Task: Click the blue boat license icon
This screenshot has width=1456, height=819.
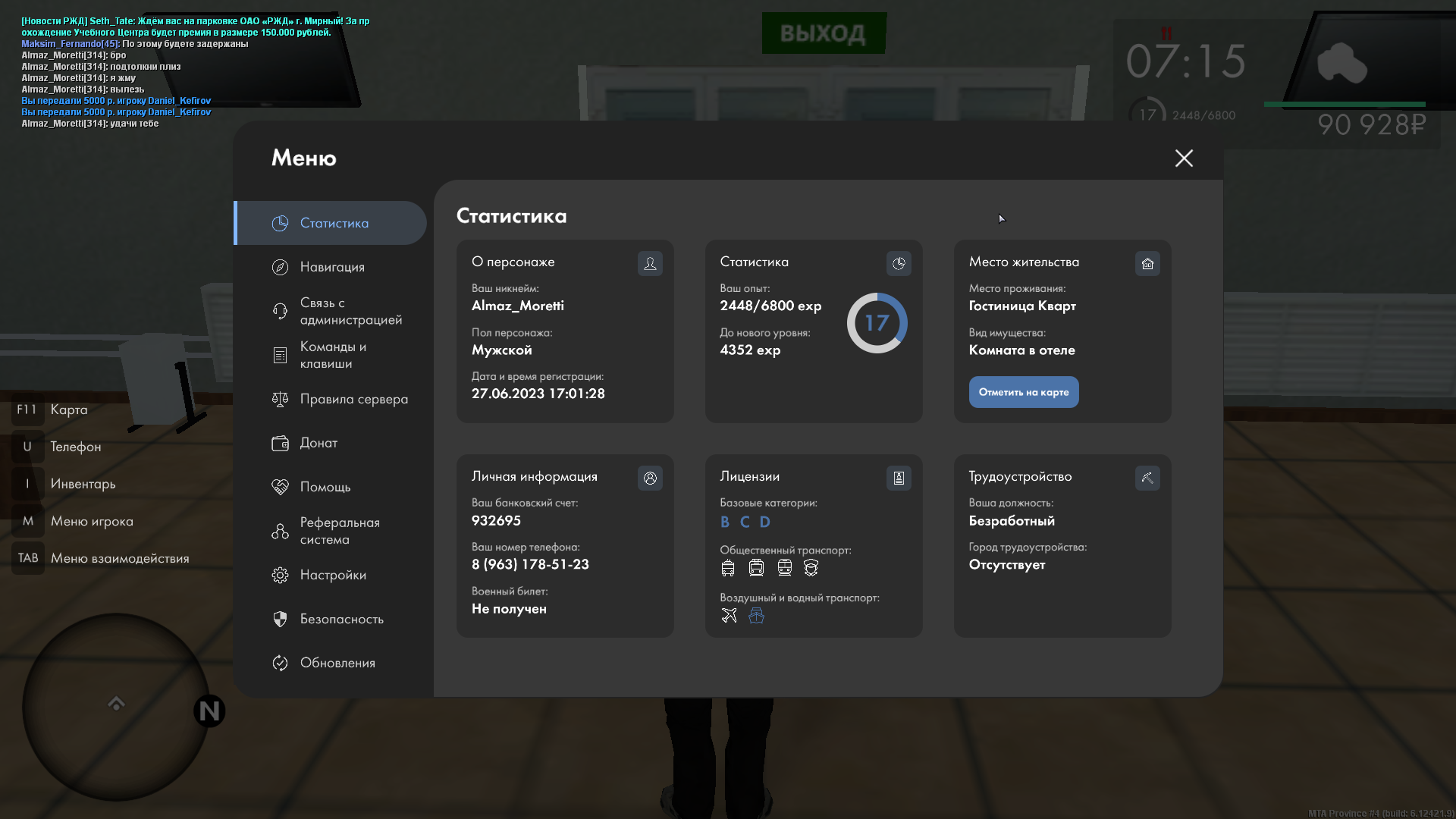Action: pyautogui.click(x=756, y=615)
